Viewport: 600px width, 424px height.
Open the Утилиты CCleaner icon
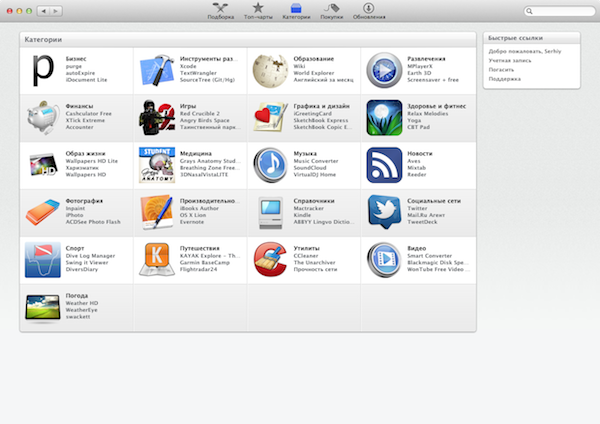(271, 259)
